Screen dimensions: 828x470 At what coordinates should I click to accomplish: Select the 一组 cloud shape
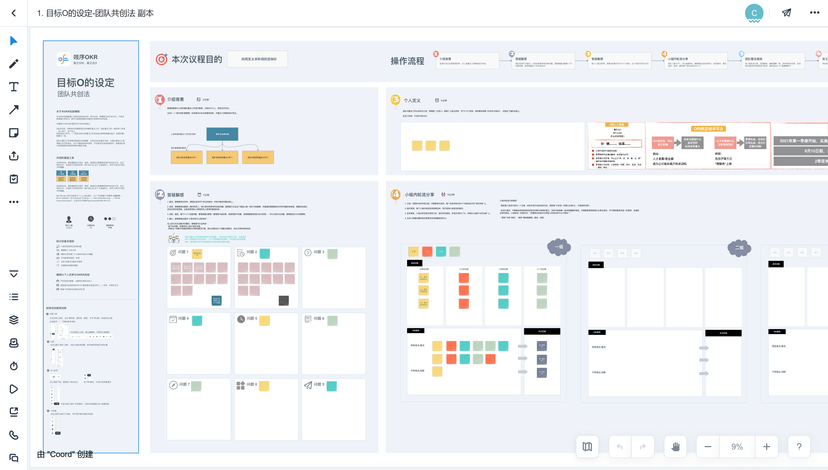[559, 247]
